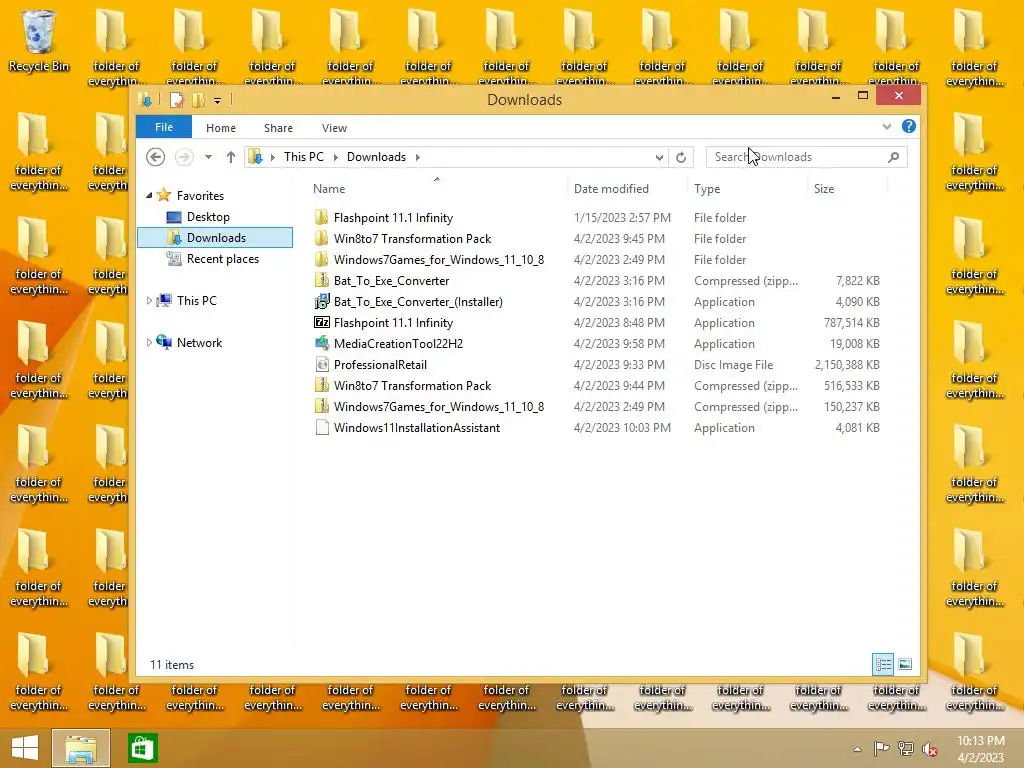Click MediaCreationTool22H2 icon
The height and width of the screenshot is (768, 1024).
tap(321, 344)
